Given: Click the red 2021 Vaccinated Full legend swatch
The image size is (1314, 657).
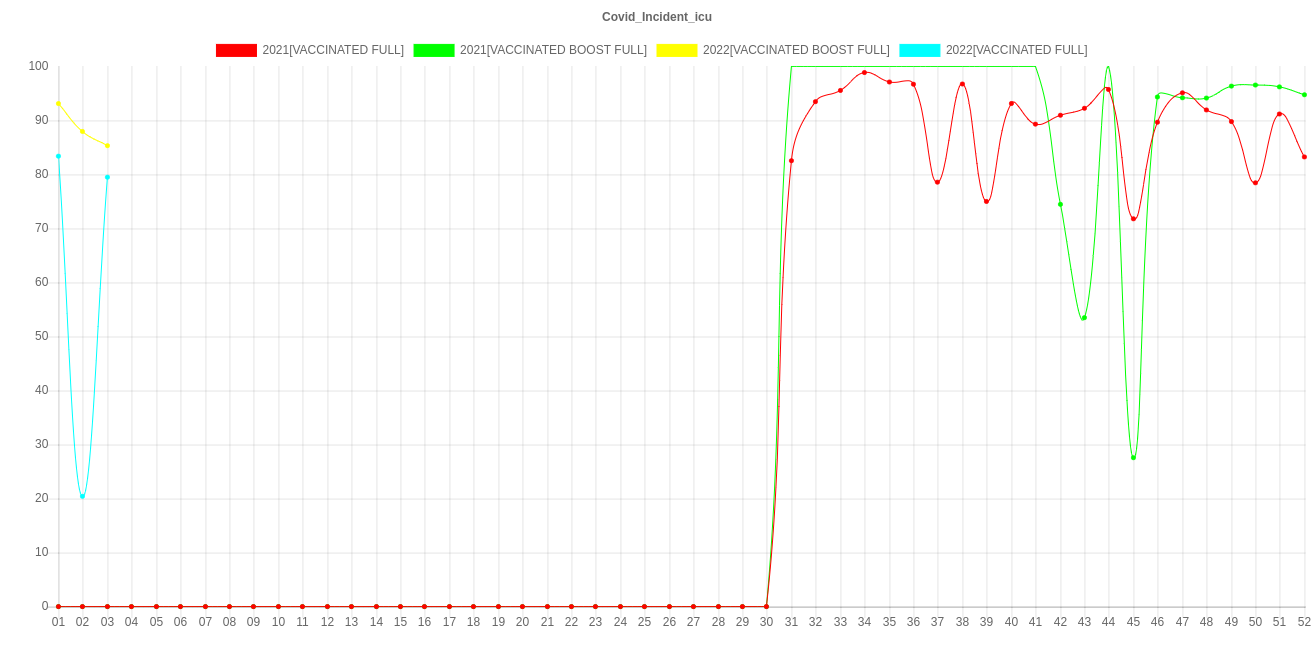Looking at the screenshot, I should click(x=236, y=50).
